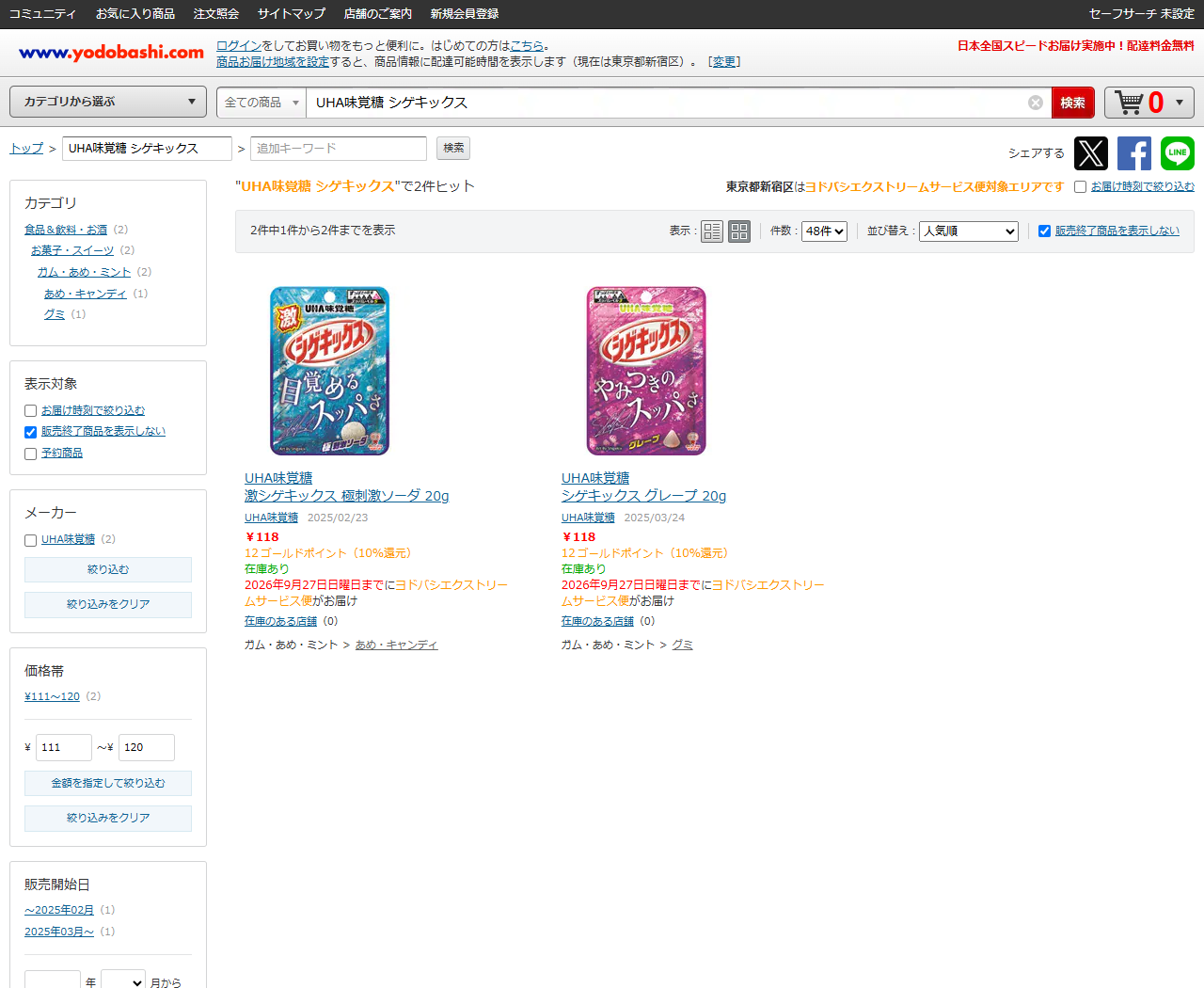Click 金額を指定して絞り込む button
Image resolution: width=1204 pixels, height=988 pixels.
coord(108,783)
